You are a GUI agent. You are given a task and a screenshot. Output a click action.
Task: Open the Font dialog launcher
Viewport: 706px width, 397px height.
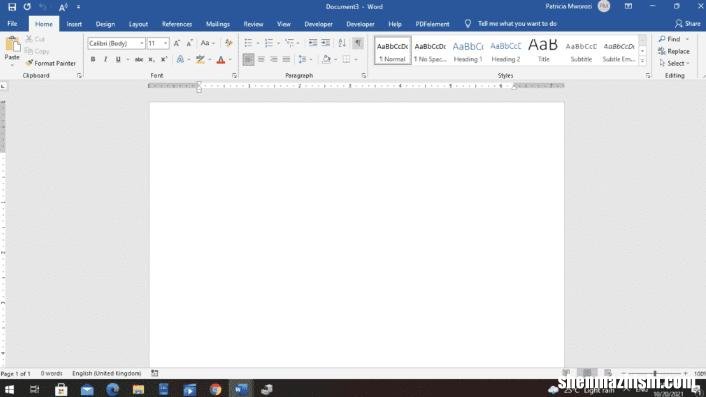tap(235, 76)
